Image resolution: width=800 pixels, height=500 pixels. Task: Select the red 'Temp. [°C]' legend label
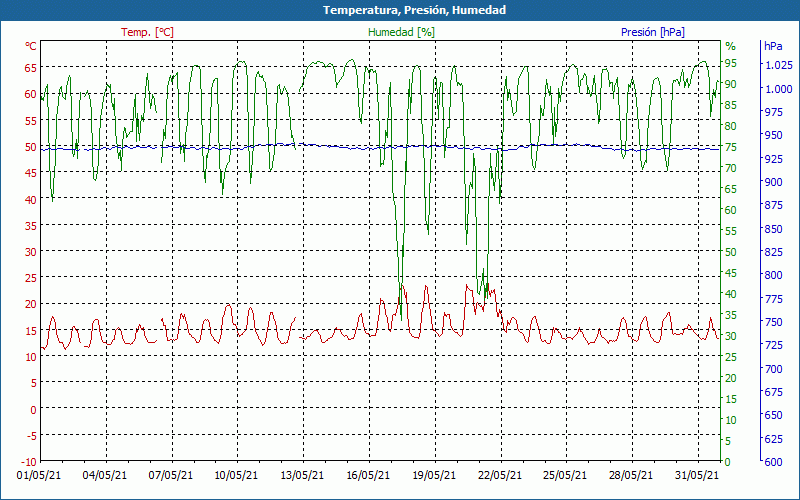click(147, 32)
